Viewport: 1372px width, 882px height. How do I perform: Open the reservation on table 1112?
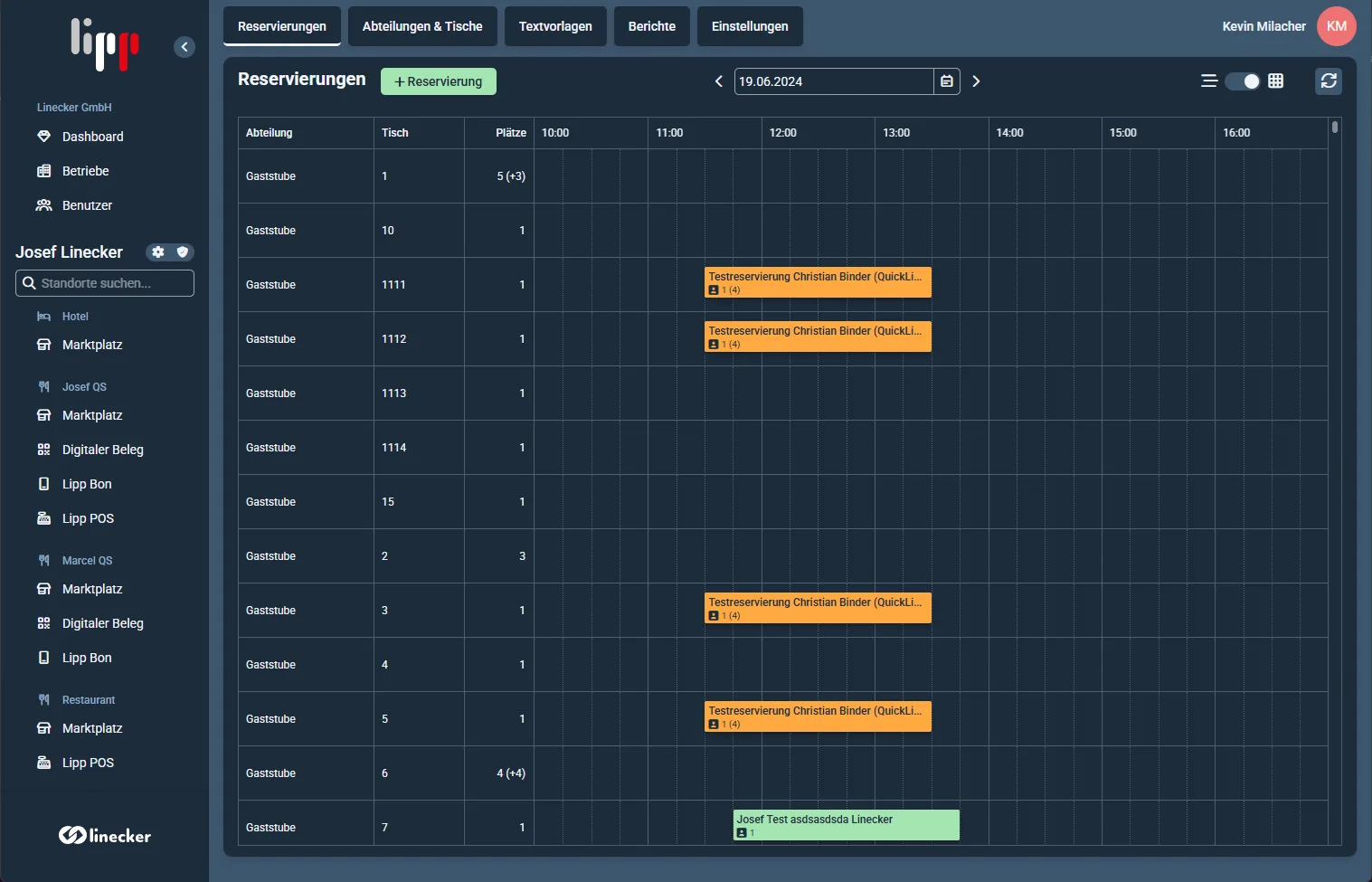(x=818, y=337)
